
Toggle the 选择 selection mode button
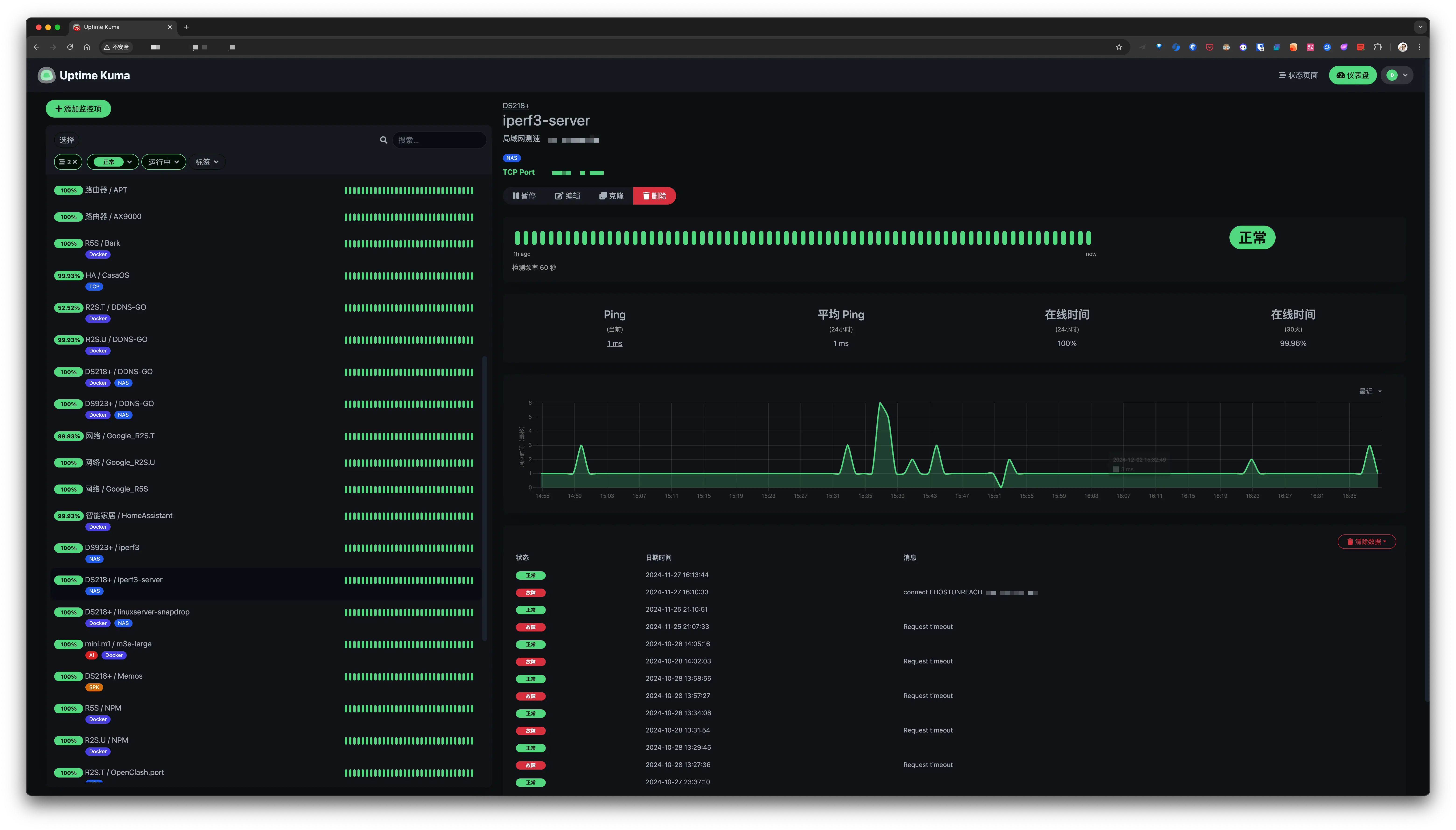tap(67, 140)
